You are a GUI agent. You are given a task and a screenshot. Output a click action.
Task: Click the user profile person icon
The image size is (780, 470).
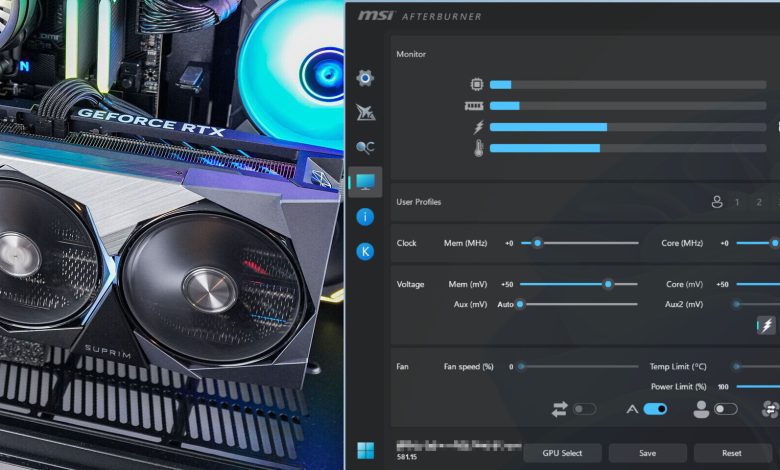click(717, 202)
